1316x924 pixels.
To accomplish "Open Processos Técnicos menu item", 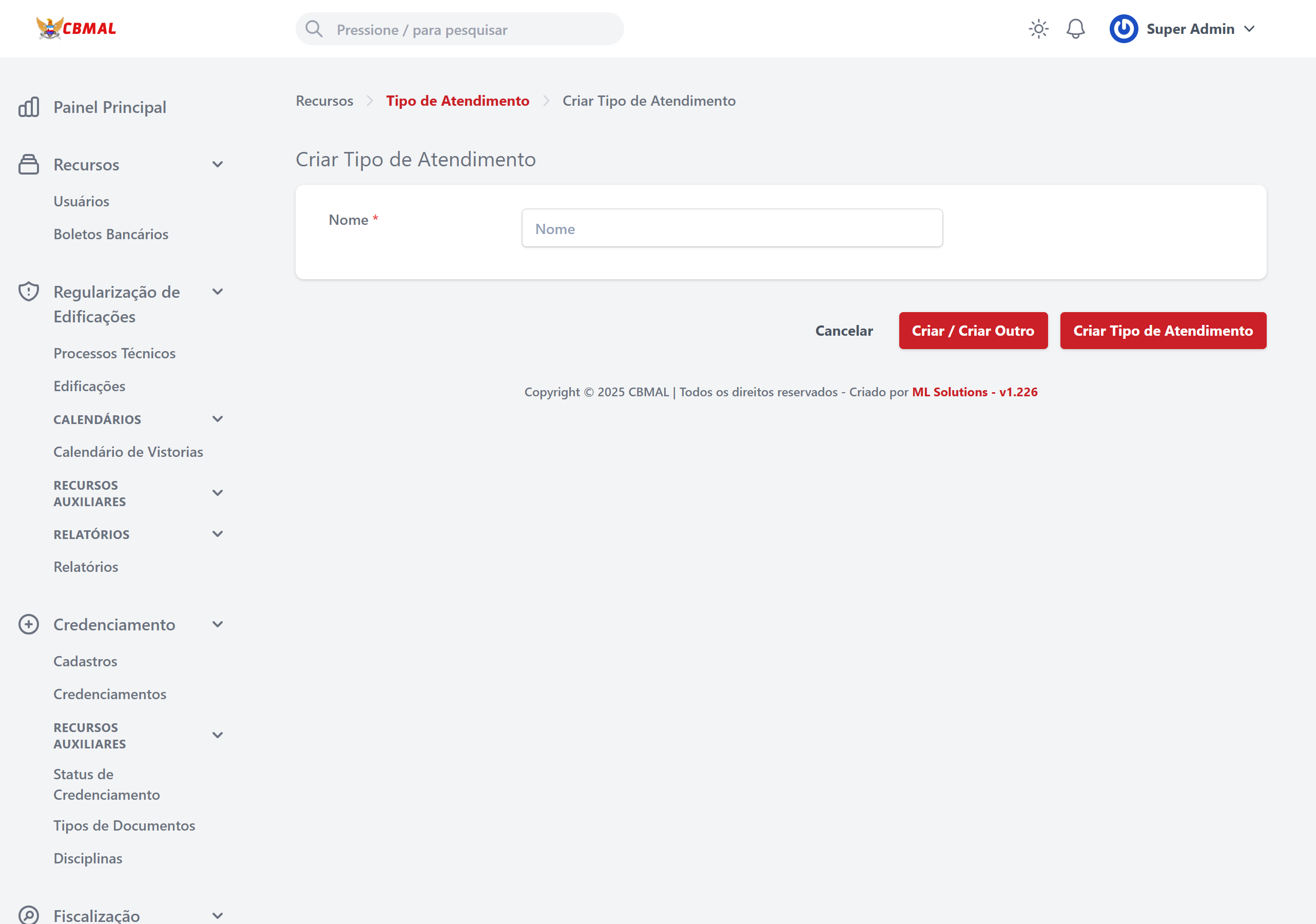I will pyautogui.click(x=114, y=353).
